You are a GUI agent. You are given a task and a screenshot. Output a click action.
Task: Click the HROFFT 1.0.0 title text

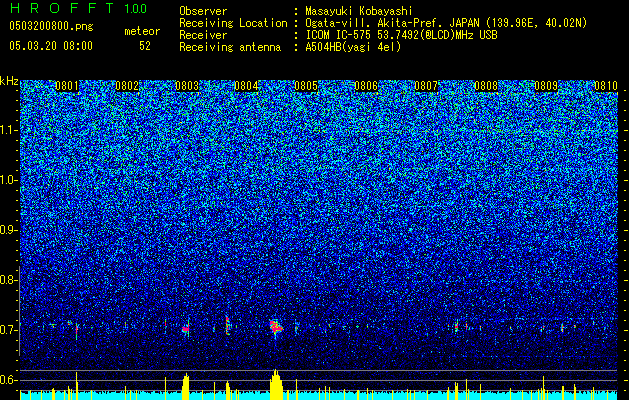tap(79, 8)
